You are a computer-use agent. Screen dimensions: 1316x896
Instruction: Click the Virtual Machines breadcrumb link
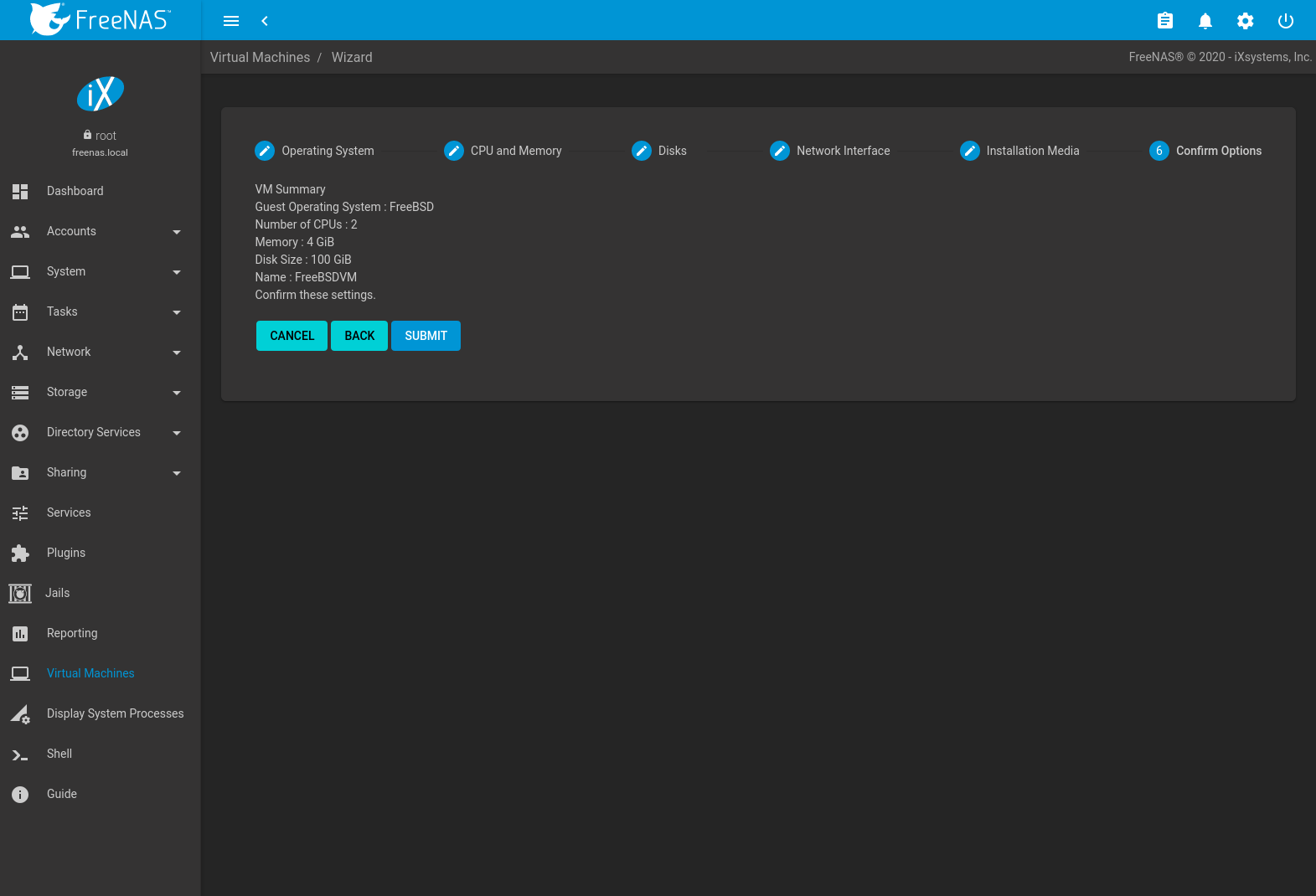pos(260,57)
